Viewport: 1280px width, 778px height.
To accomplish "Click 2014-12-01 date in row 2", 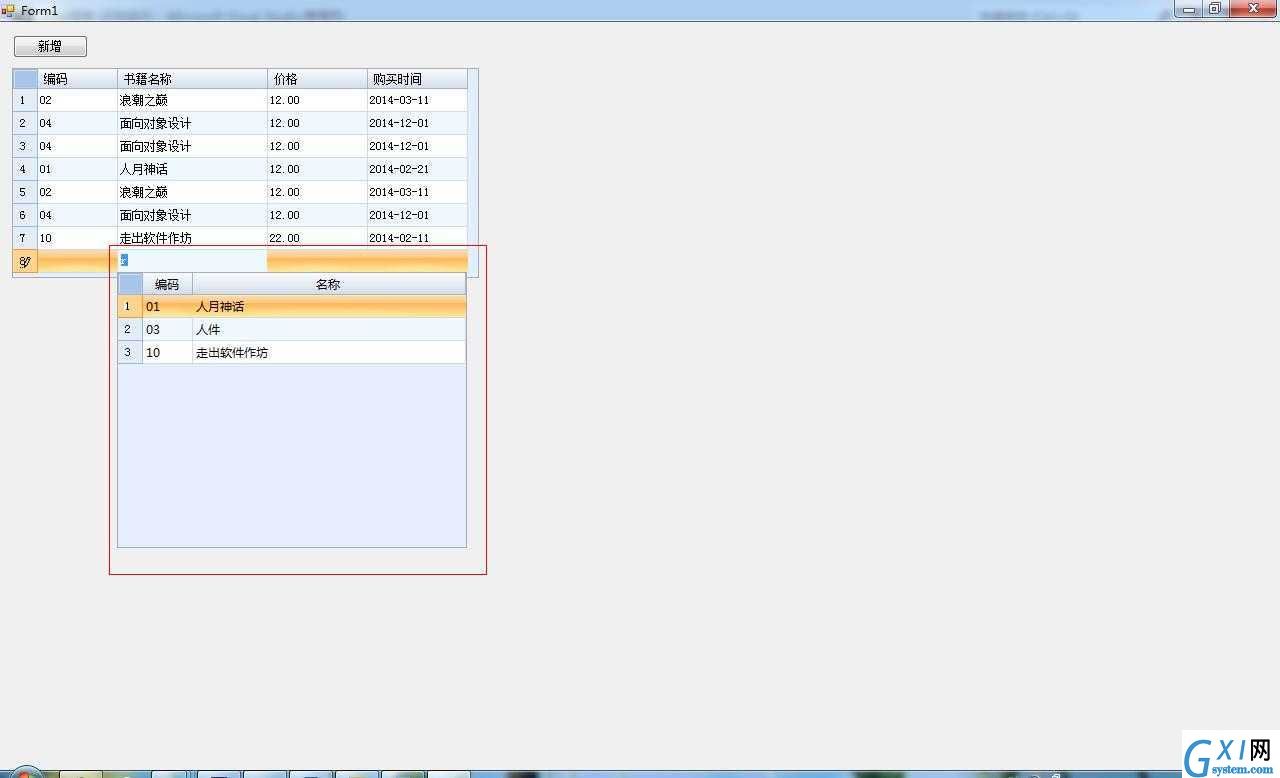I will pos(417,123).
